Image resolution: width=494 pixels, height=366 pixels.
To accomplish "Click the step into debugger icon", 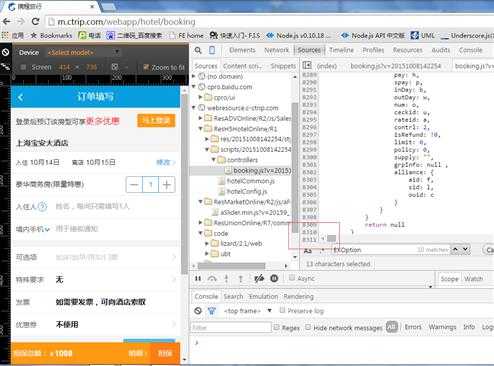I will pyautogui.click(x=226, y=278).
